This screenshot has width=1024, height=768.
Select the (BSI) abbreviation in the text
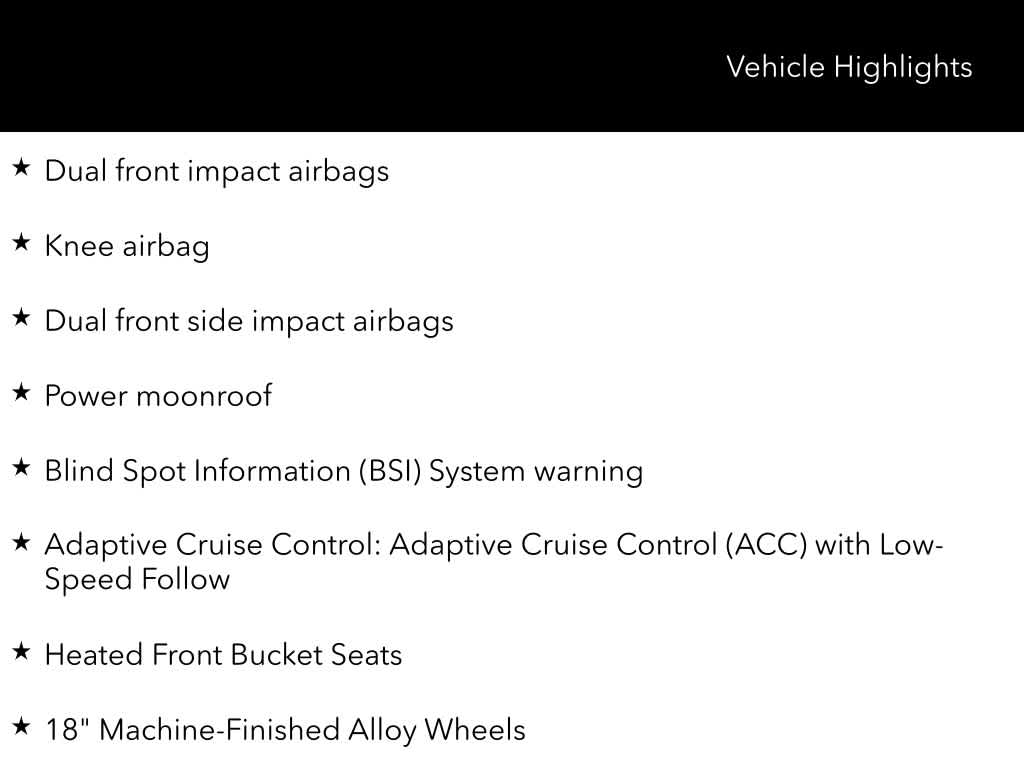[390, 471]
